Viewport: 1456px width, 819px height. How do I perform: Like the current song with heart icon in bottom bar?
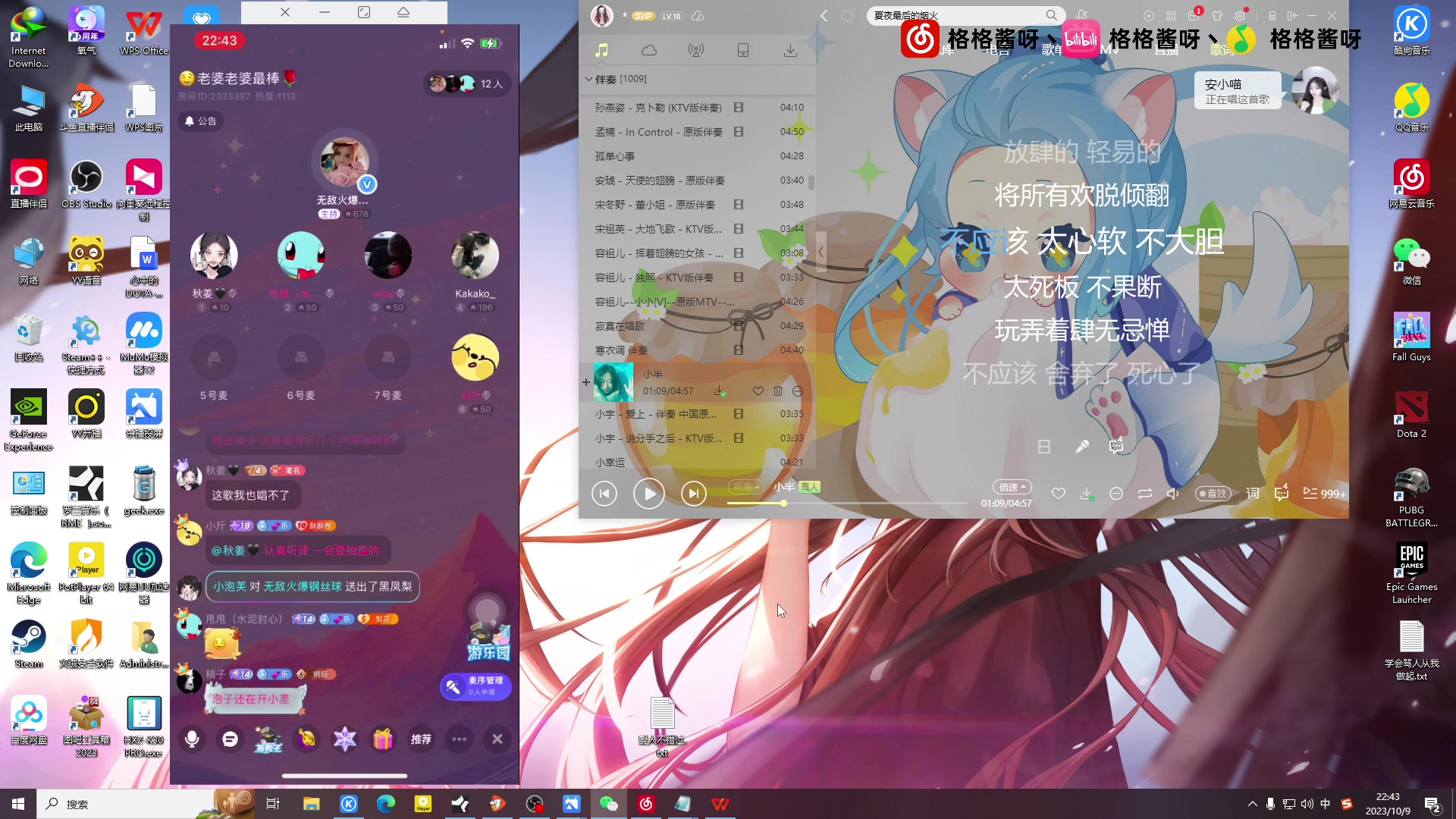[x=1059, y=494]
